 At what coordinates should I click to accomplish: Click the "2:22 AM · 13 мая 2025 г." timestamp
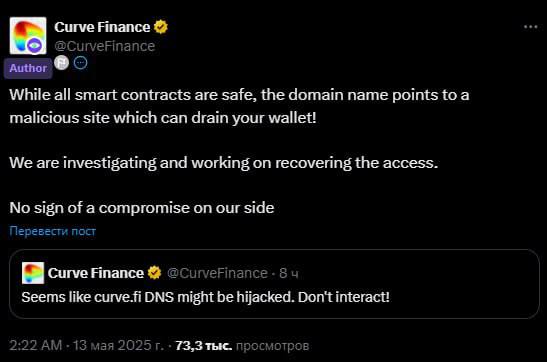86,346
